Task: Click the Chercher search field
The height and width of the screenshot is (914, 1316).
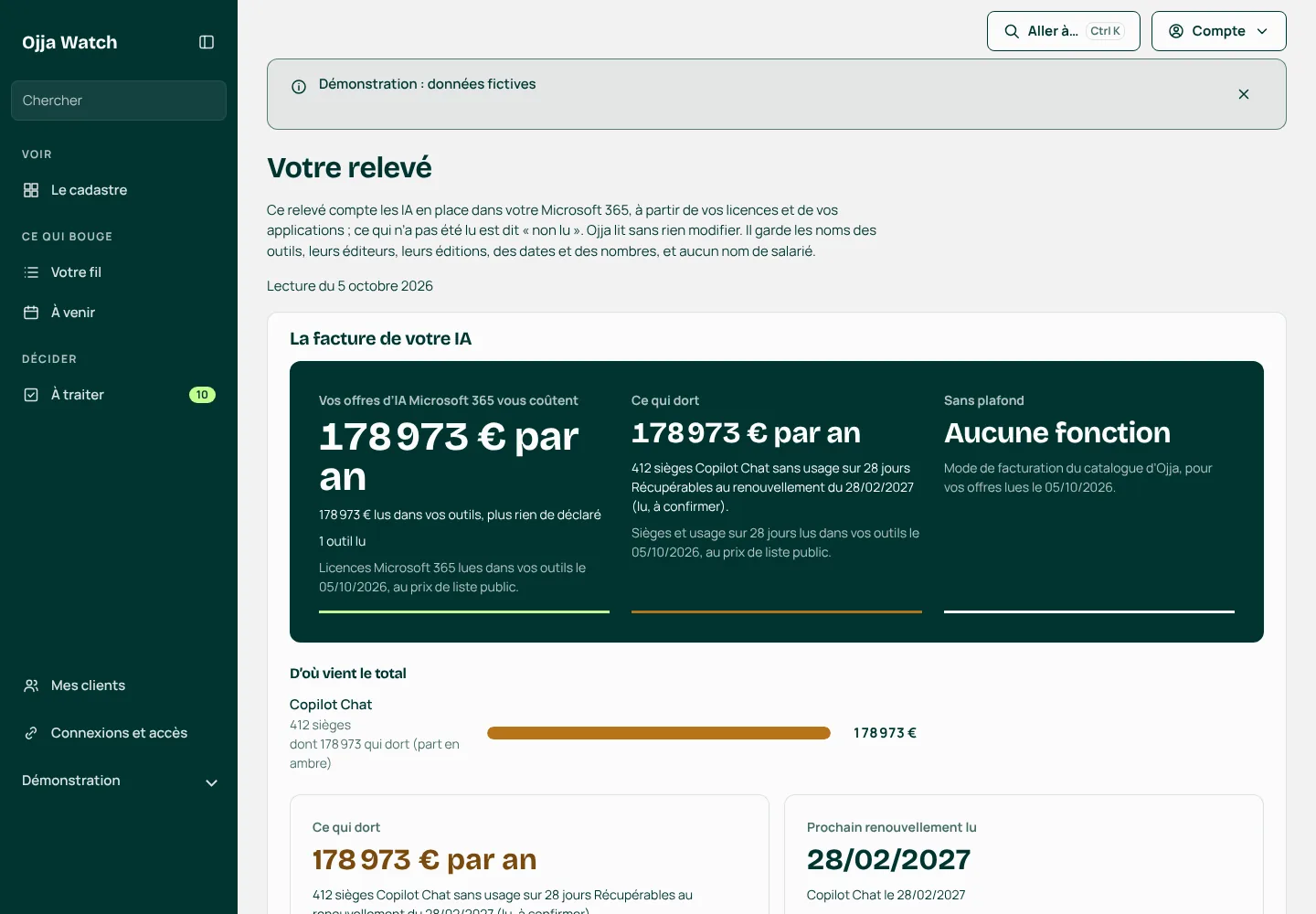Action: pos(119,101)
